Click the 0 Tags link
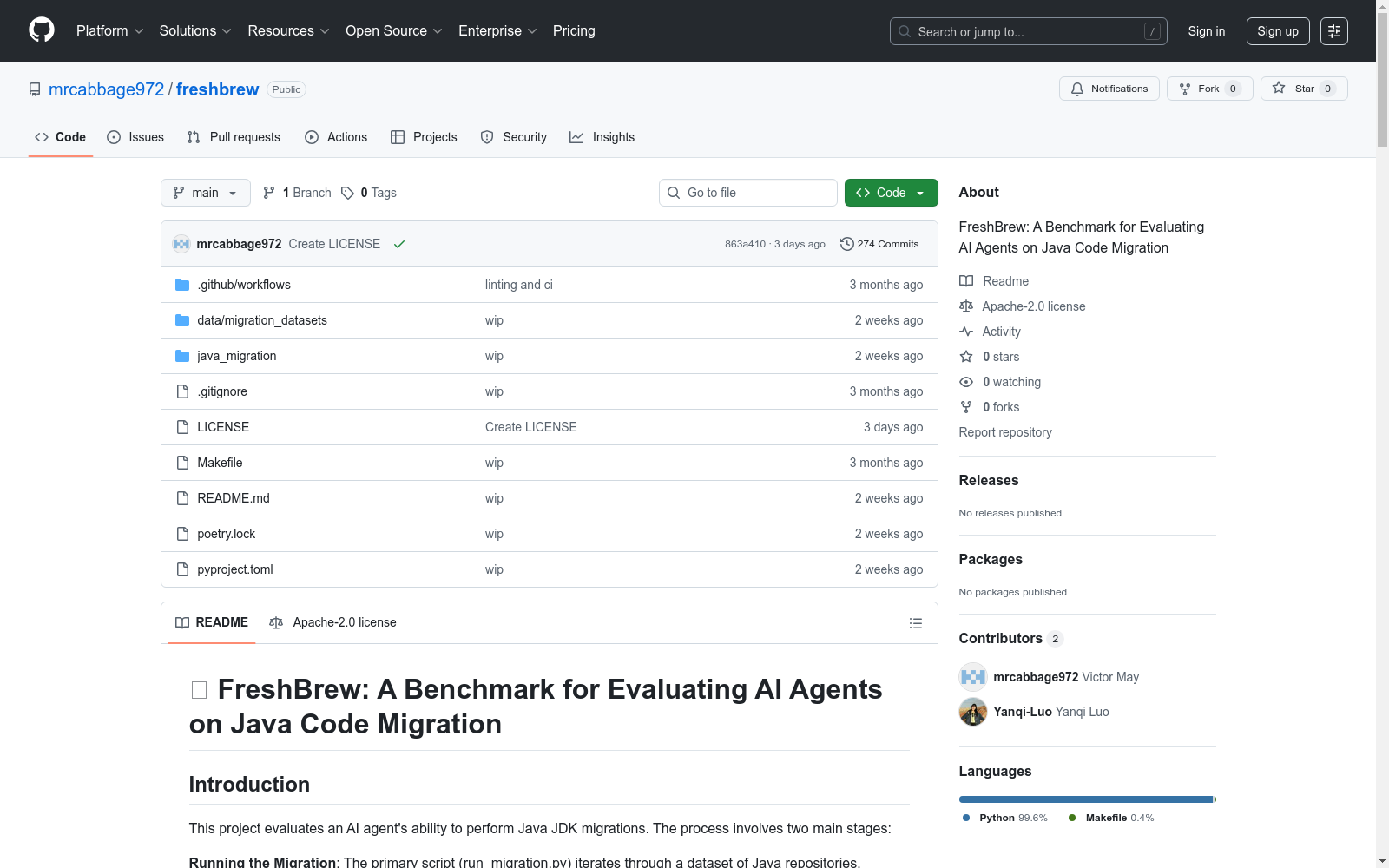Screen dimensions: 1389x868 369,193
